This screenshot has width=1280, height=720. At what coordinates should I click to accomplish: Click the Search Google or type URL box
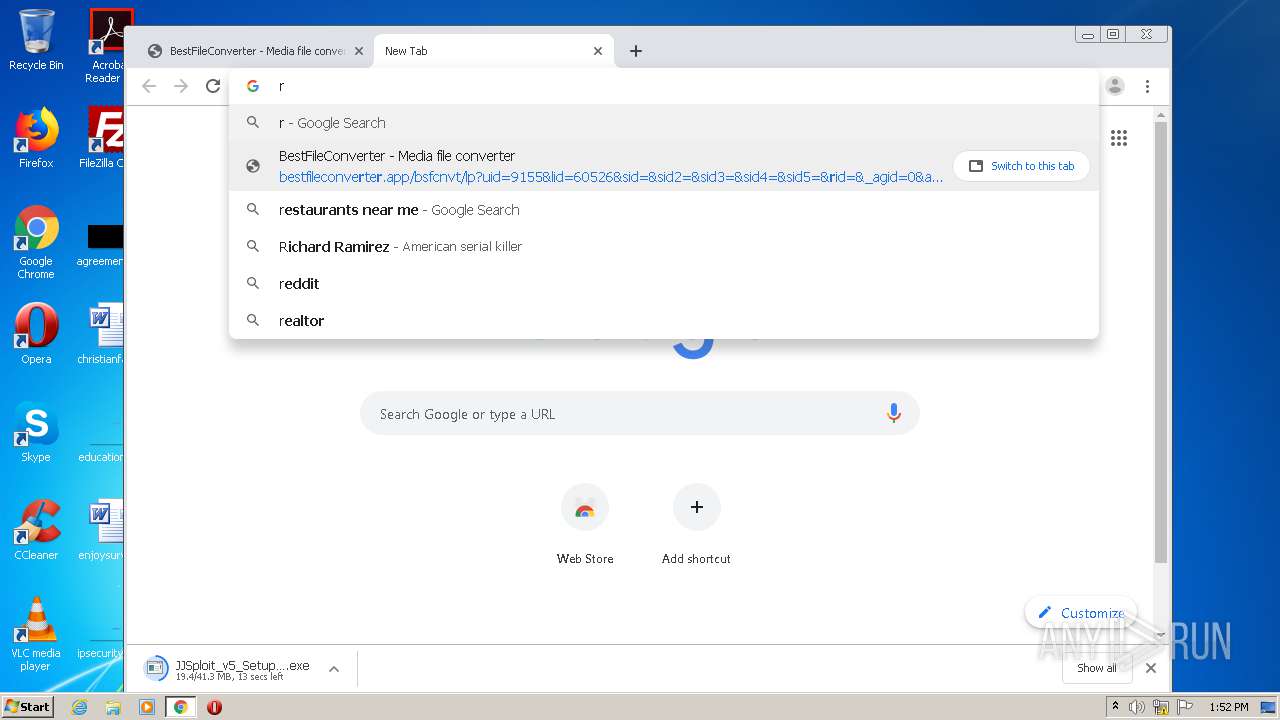pos(640,413)
